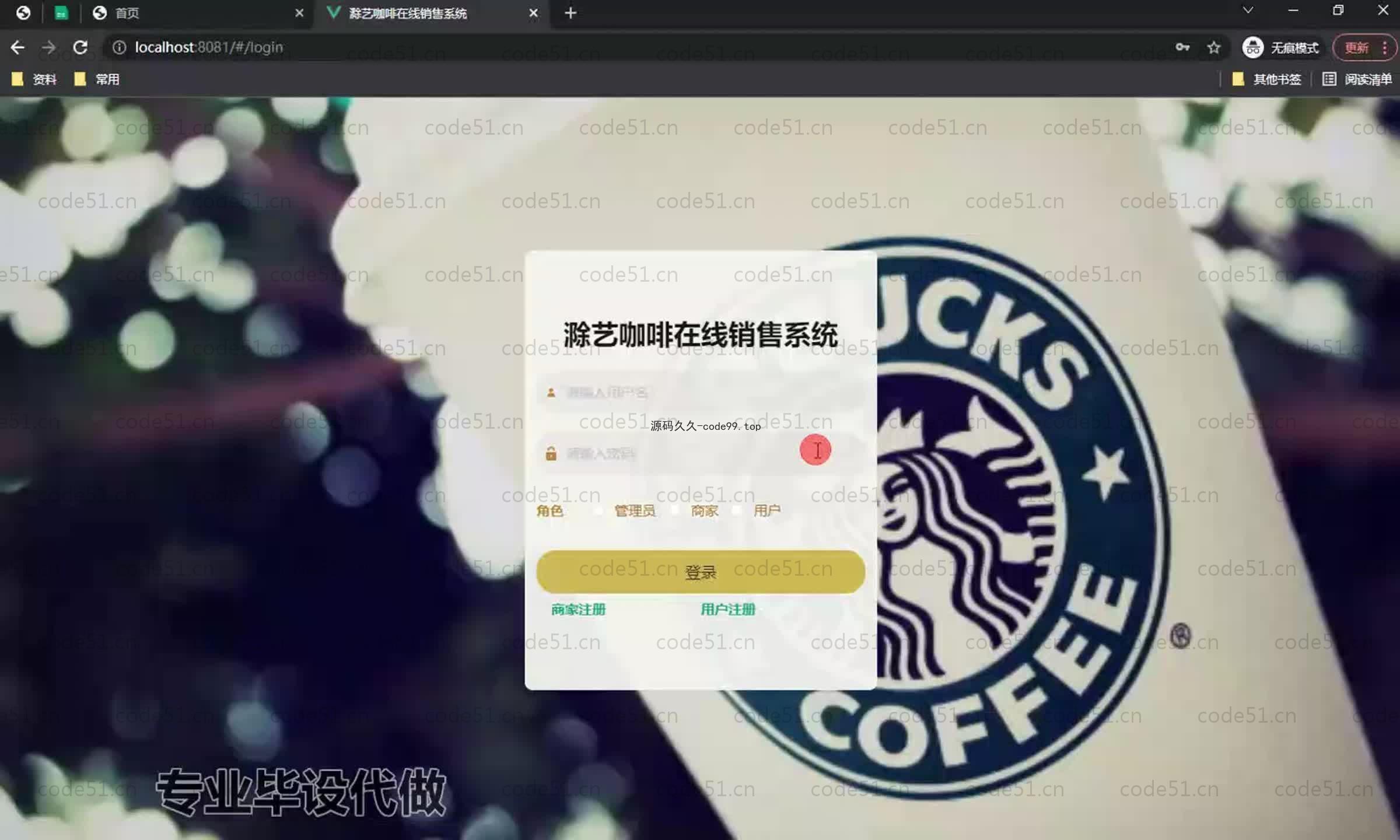1400x840 pixels.
Task: Click the address bar URL localhost:8081
Action: pos(209,47)
